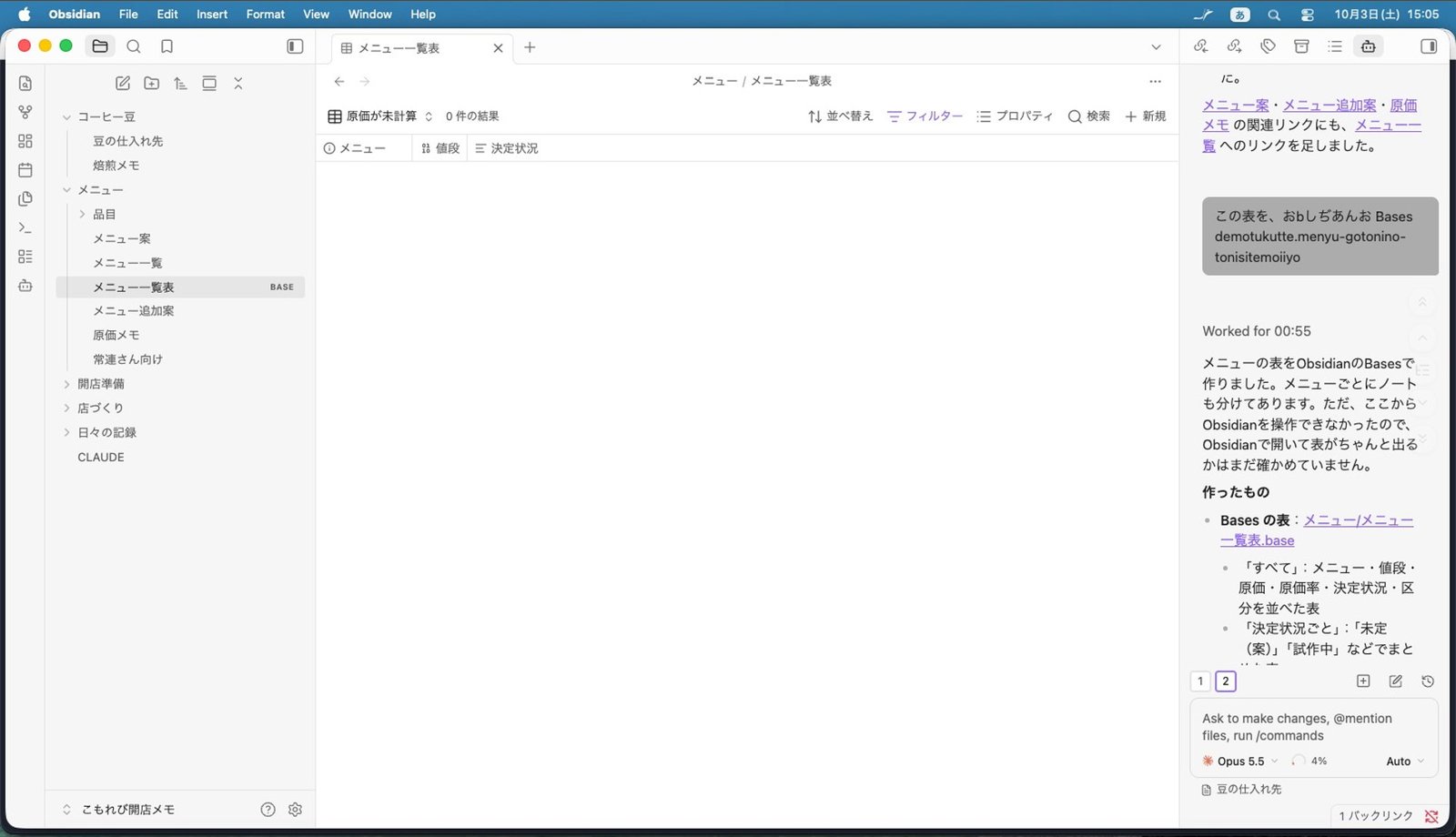1456x837 pixels.
Task: Open the daily note calendar icon
Action: point(25,170)
